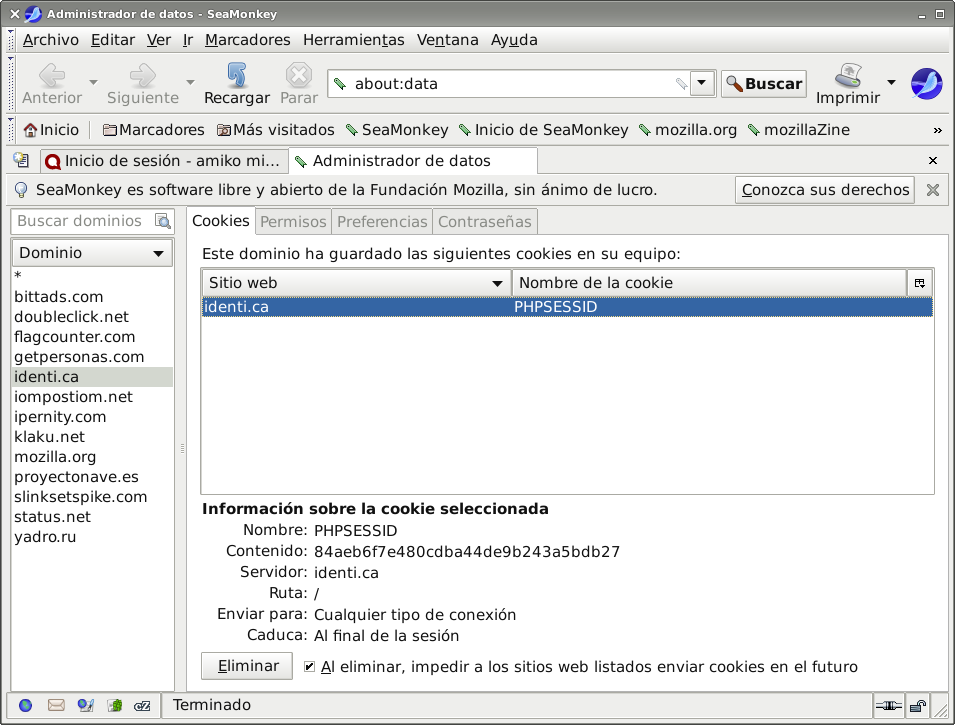Open the Imprimir dropdown arrow

point(892,82)
